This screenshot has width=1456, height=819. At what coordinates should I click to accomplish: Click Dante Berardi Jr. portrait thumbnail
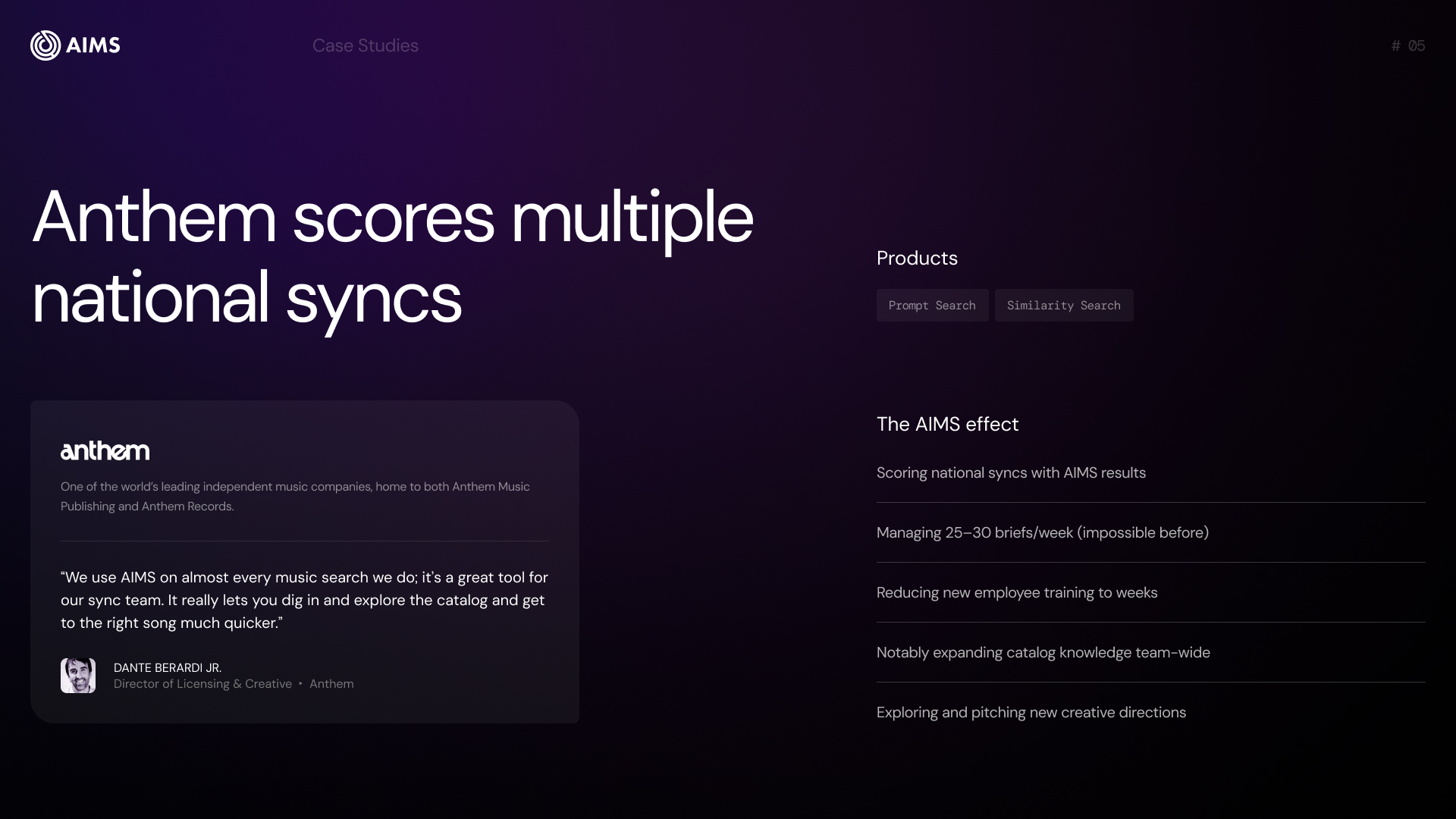coord(78,676)
